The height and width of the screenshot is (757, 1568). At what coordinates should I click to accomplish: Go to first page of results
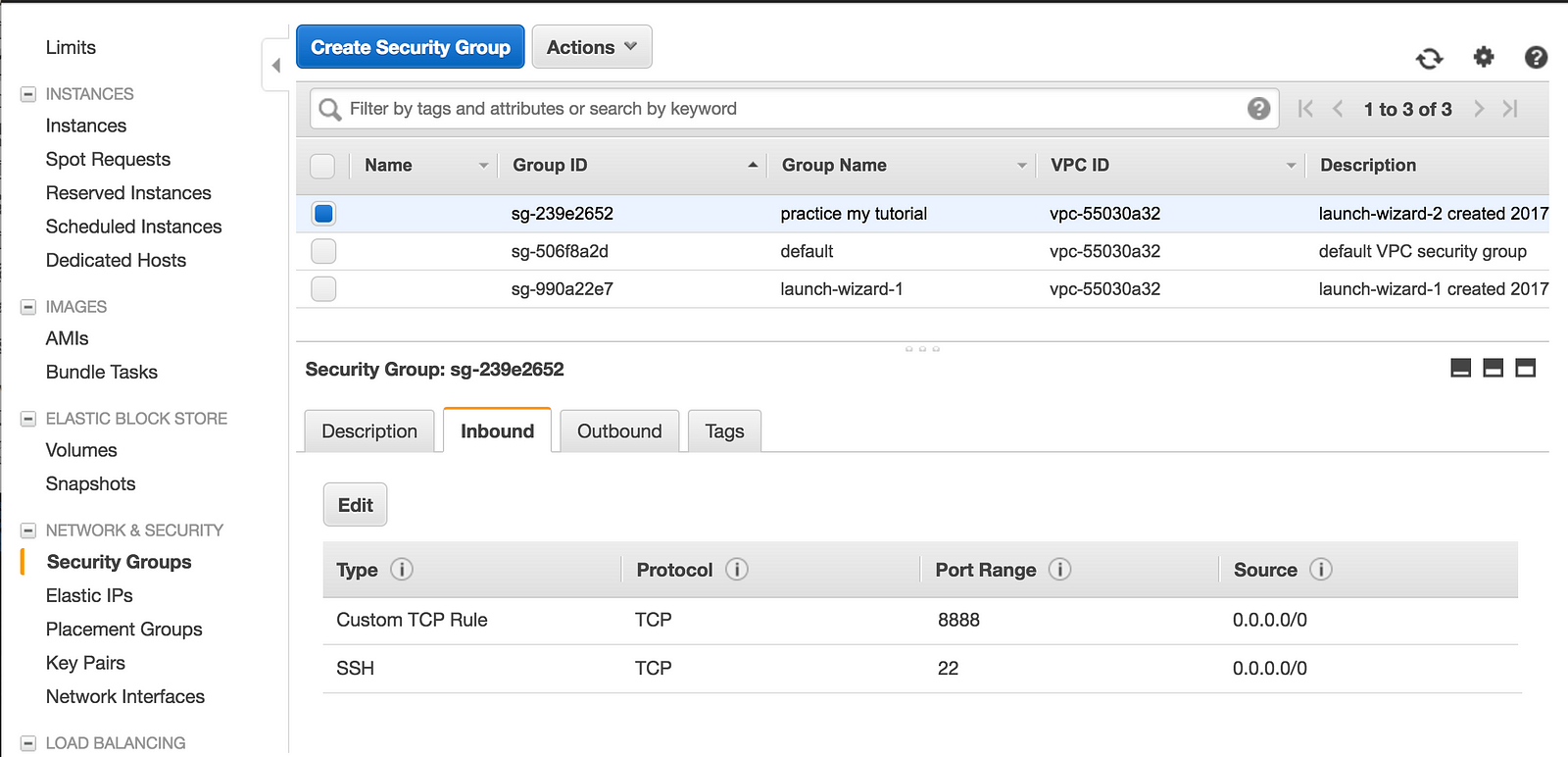tap(1304, 109)
